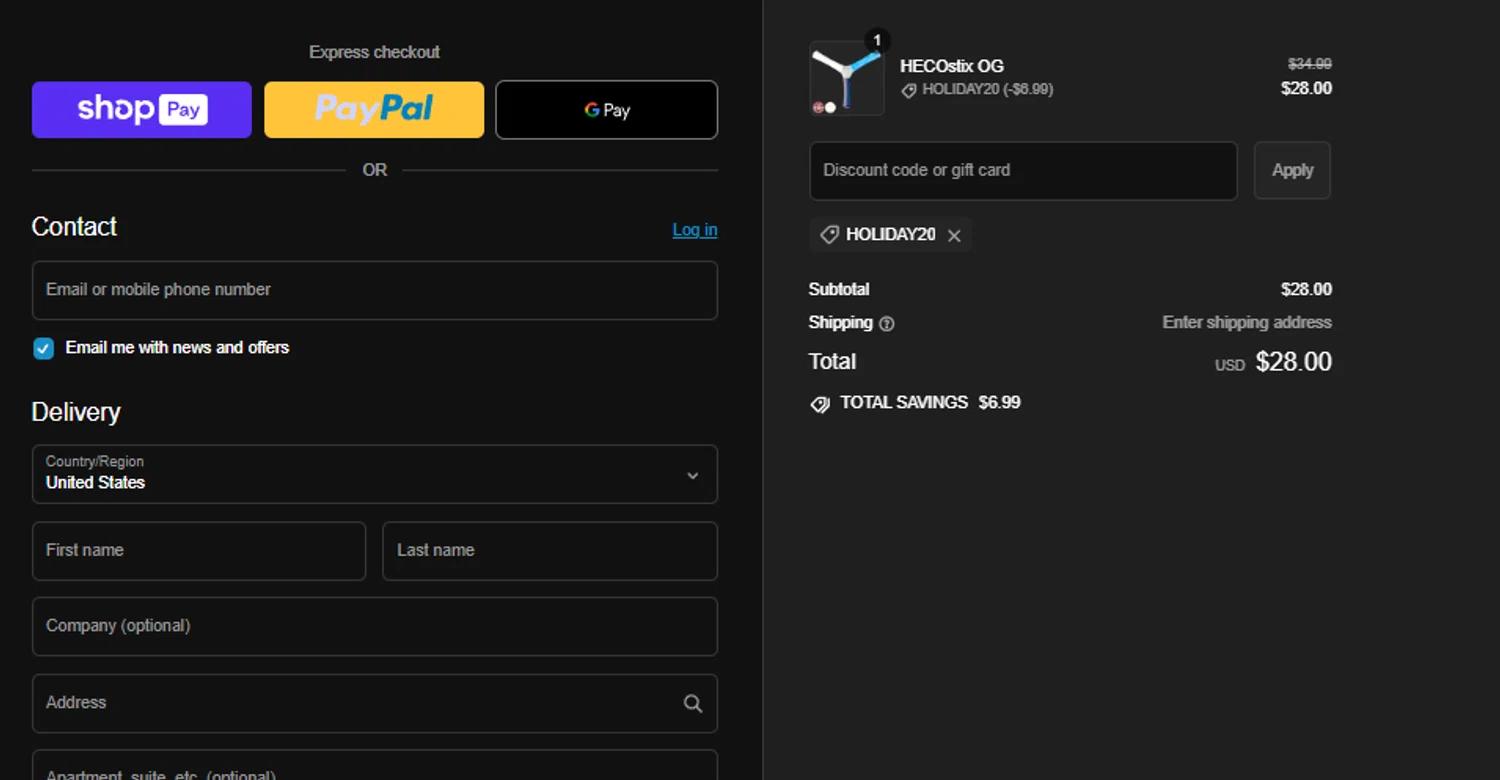This screenshot has width=1500, height=780.
Task: Pay with Shop Pay express checkout
Action: pos(142,110)
